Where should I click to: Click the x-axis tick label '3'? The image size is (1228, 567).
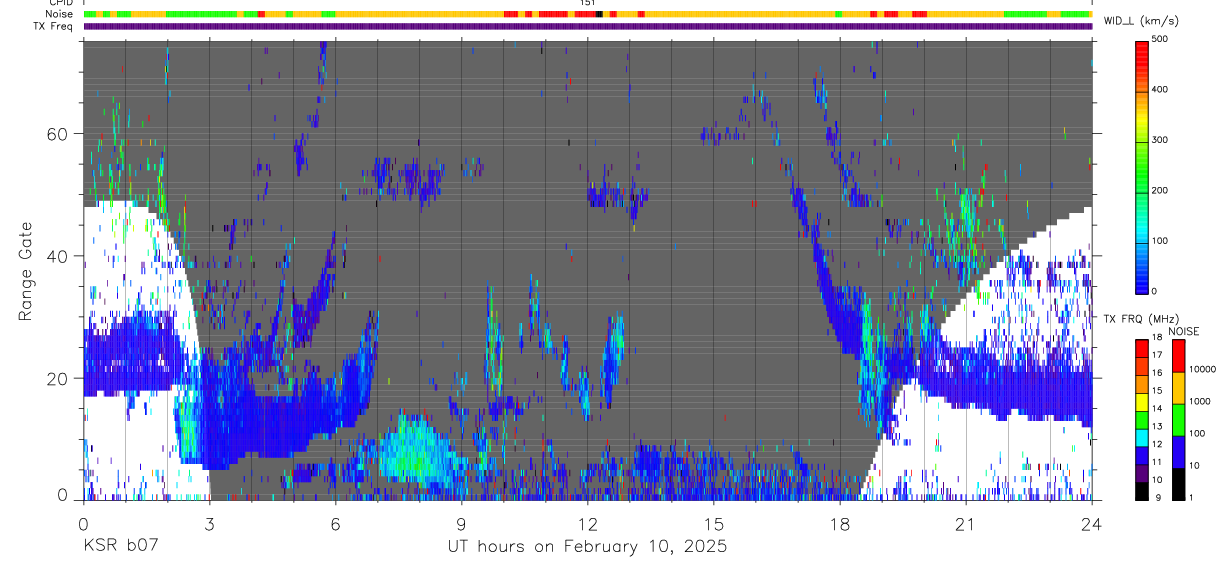pyautogui.click(x=209, y=524)
